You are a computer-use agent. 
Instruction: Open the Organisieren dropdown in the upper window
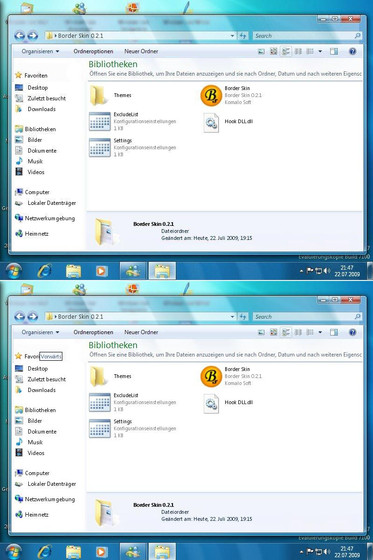point(40,51)
